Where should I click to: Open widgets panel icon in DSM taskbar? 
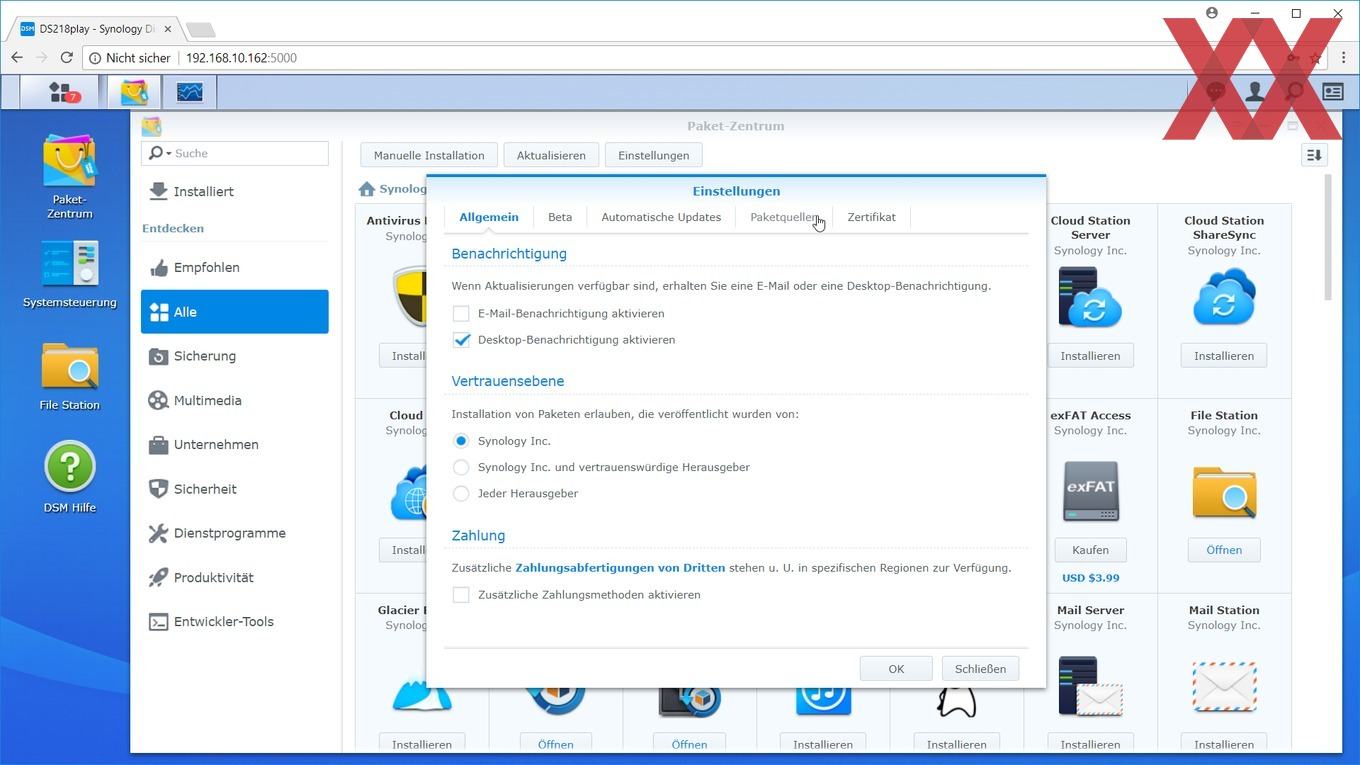1332,92
